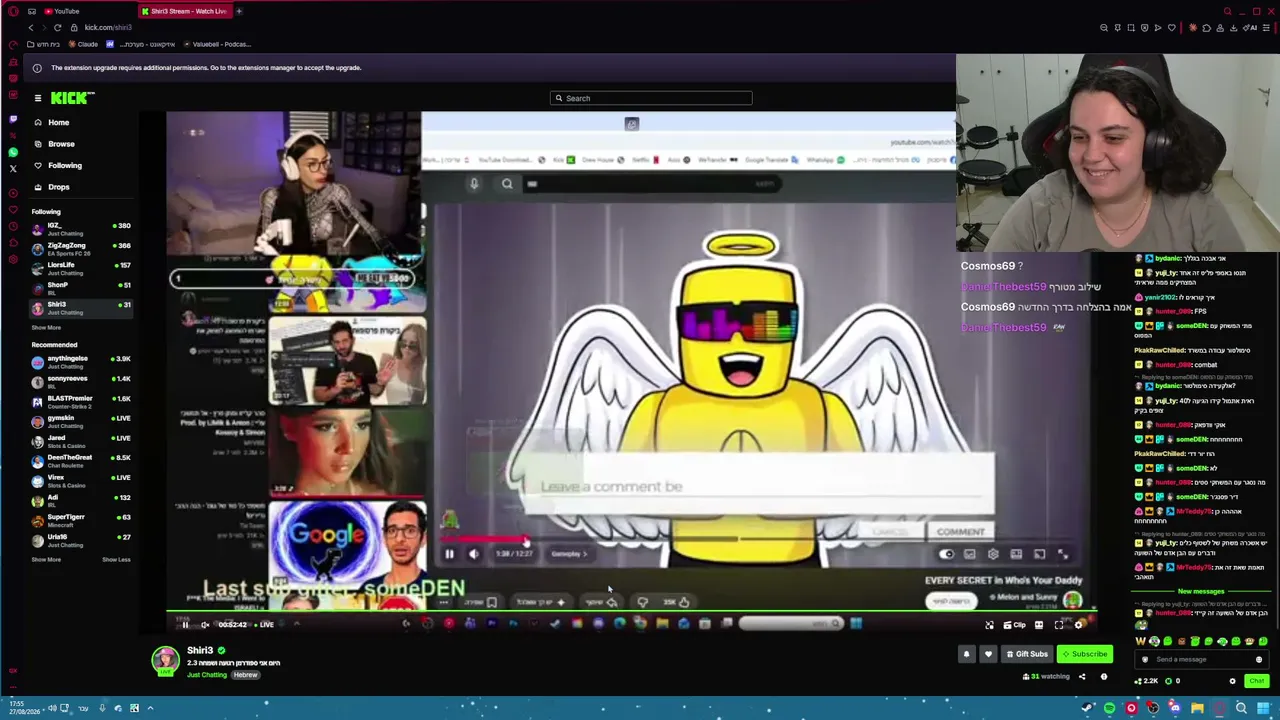Screen dimensions: 1280x720
Task: Open File Explorer from the taskbar
Action: pyautogui.click(x=1197, y=709)
